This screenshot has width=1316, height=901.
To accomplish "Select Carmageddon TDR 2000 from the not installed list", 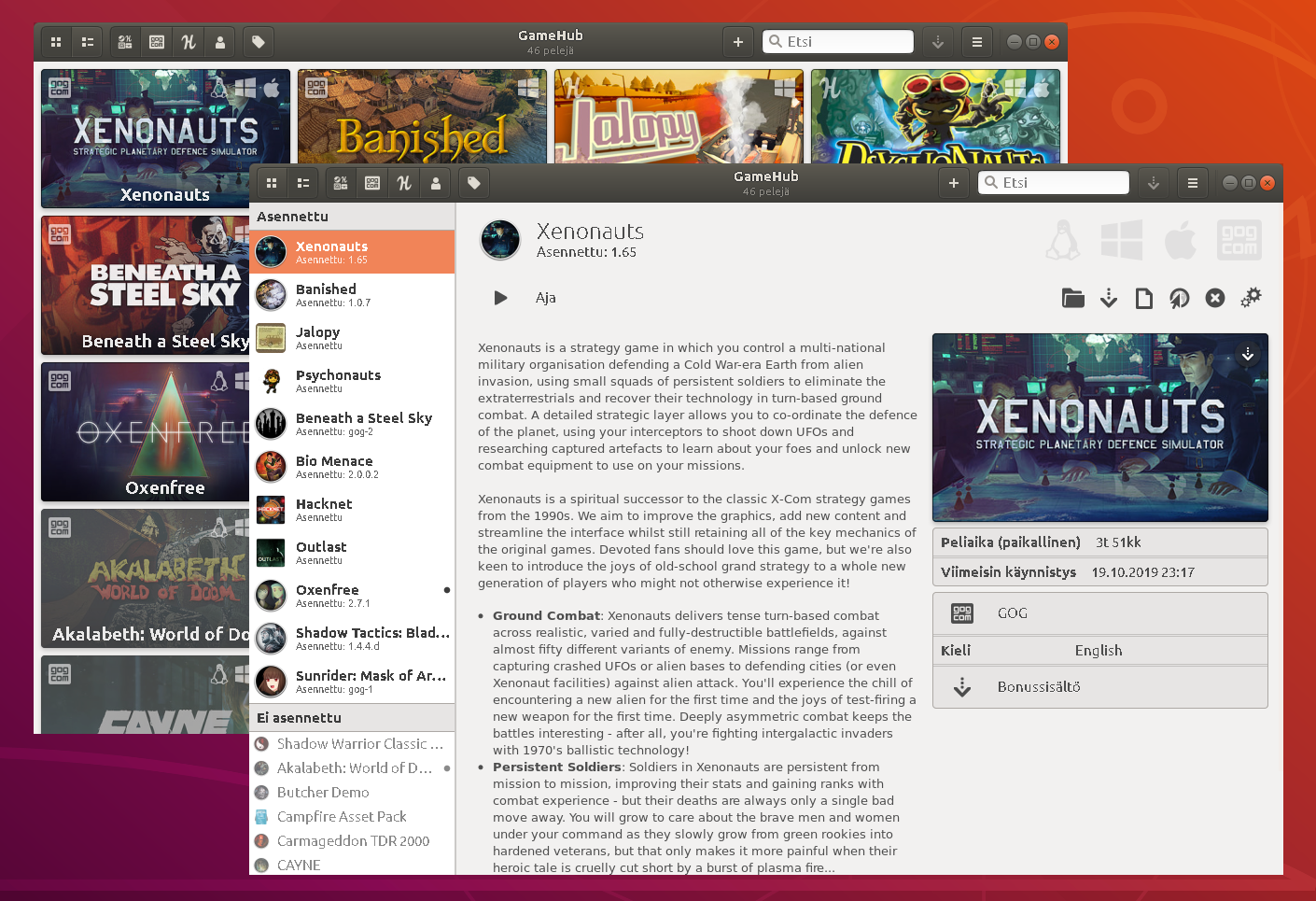I will pyautogui.click(x=352, y=841).
